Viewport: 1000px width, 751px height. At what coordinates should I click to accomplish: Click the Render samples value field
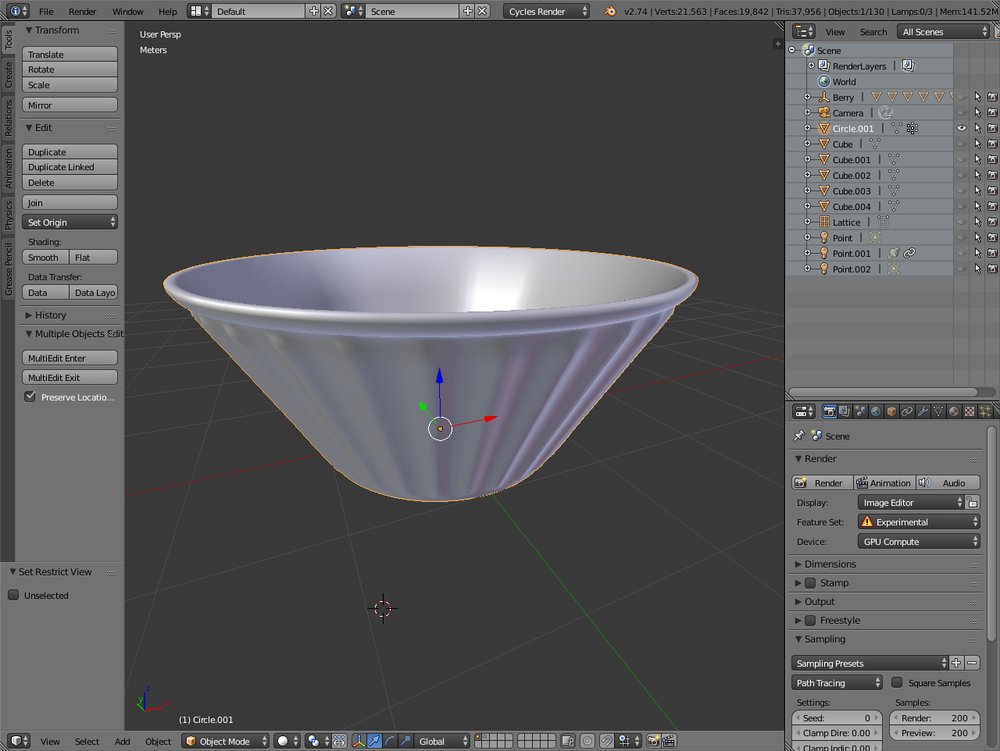click(x=935, y=718)
